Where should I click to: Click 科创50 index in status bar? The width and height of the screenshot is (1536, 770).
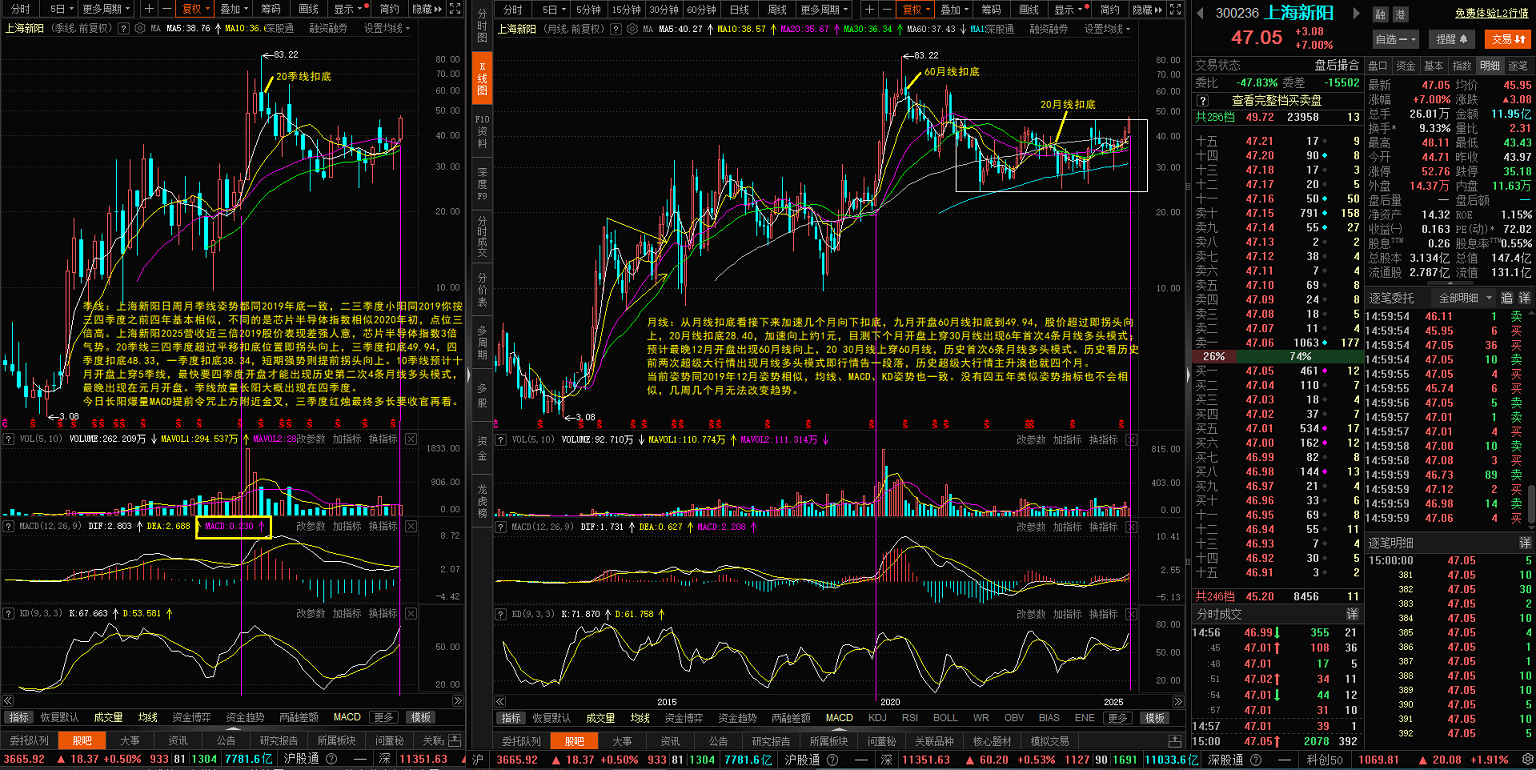click(x=1324, y=760)
